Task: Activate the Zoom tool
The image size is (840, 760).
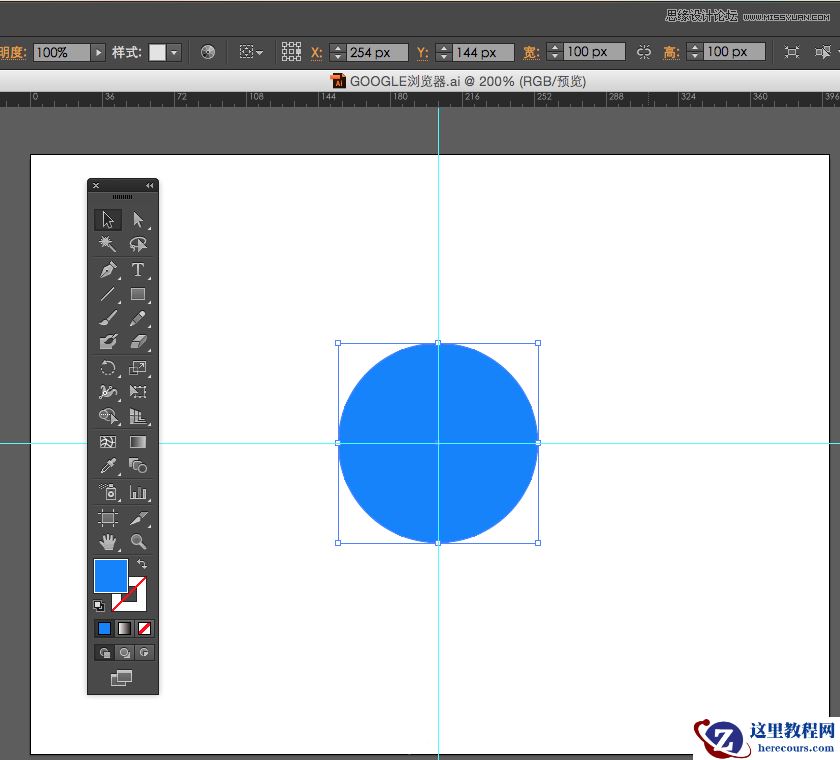Action: coord(137,541)
